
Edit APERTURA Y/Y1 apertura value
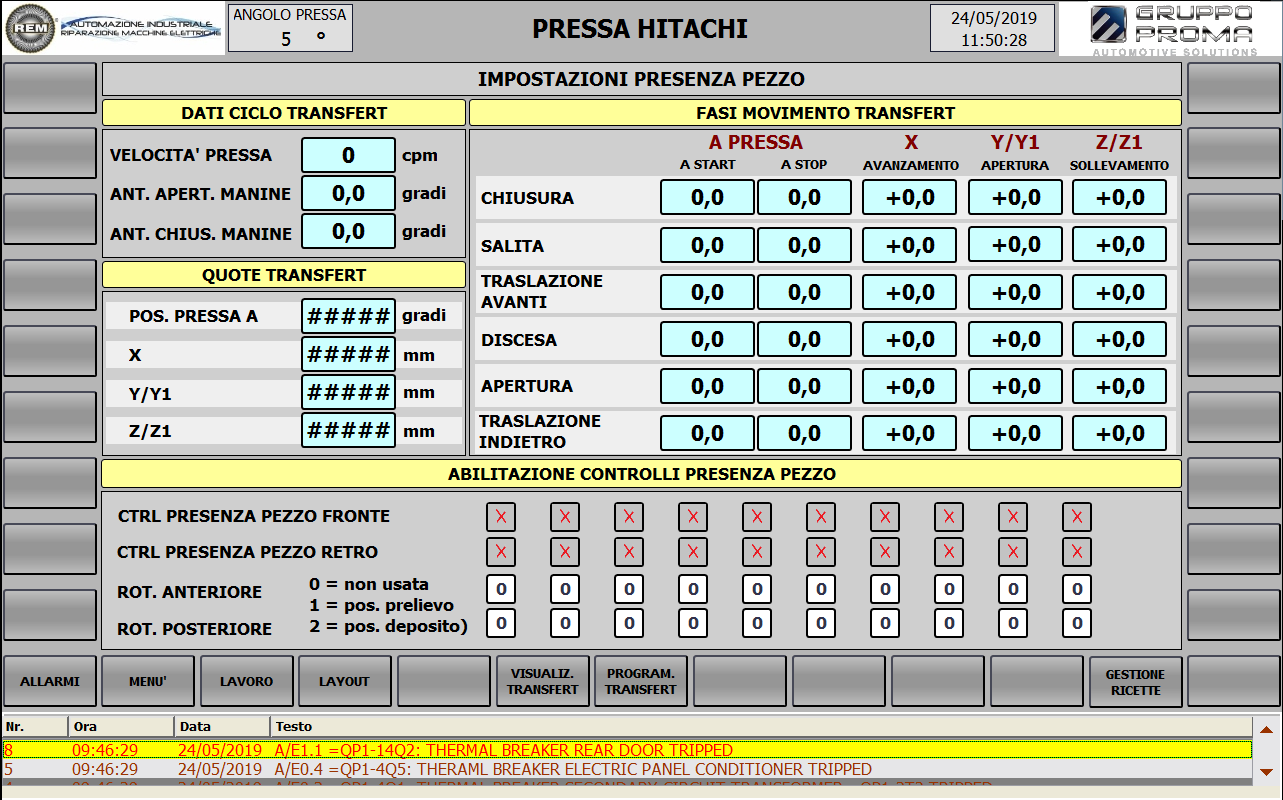[x=1015, y=386]
